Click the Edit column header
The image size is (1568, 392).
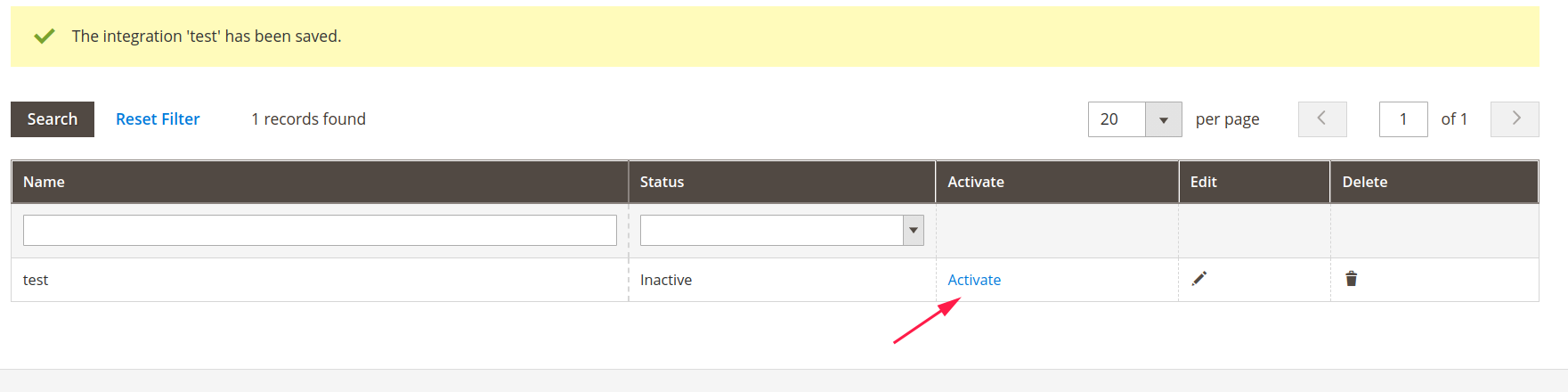coord(1203,182)
